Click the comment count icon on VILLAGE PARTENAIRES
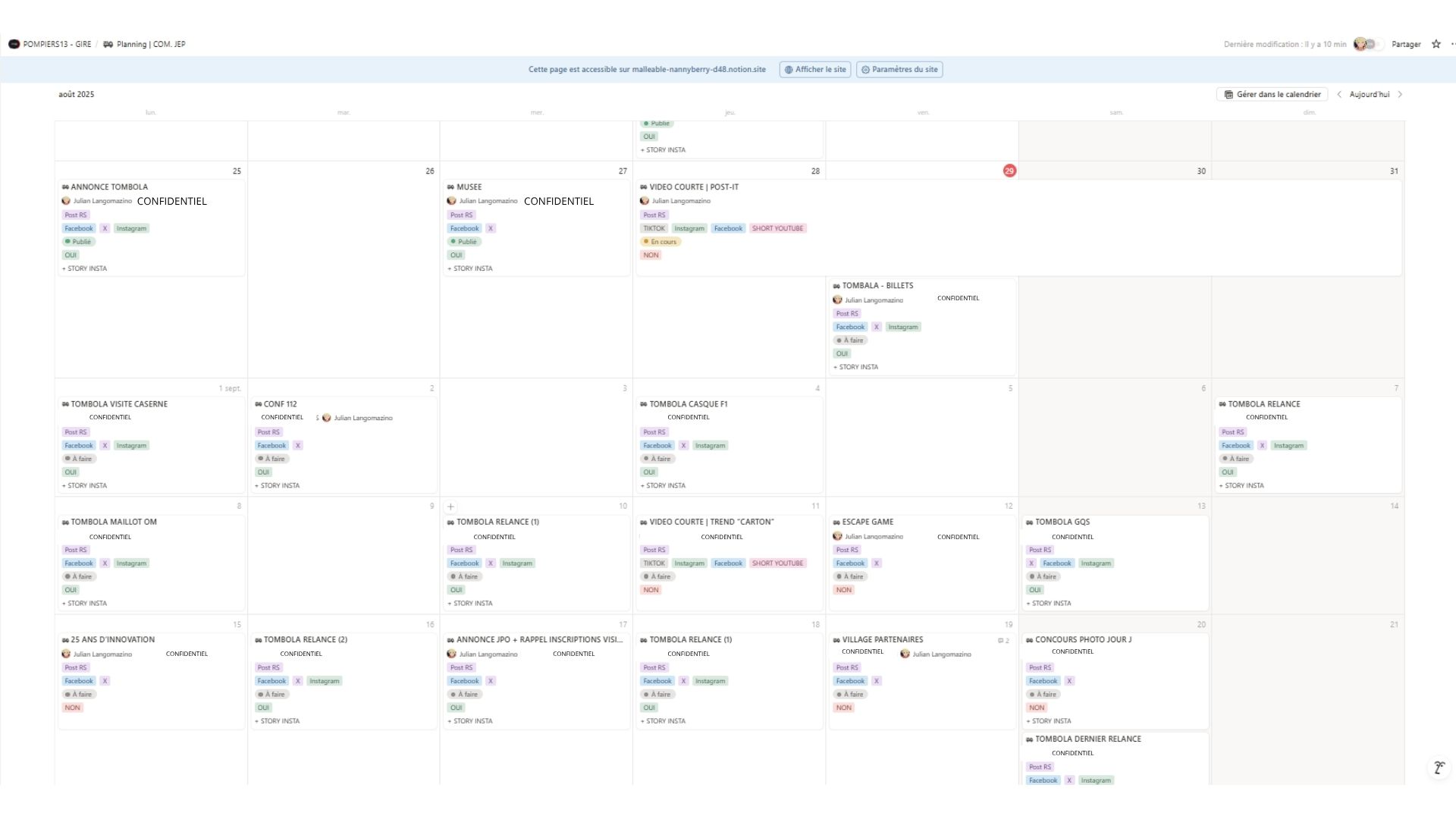Image resolution: width=1456 pixels, height=819 pixels. click(1003, 641)
